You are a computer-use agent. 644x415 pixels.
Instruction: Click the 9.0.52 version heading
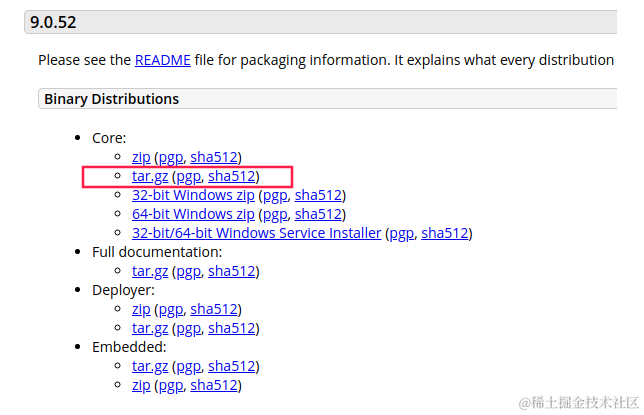coord(53,22)
